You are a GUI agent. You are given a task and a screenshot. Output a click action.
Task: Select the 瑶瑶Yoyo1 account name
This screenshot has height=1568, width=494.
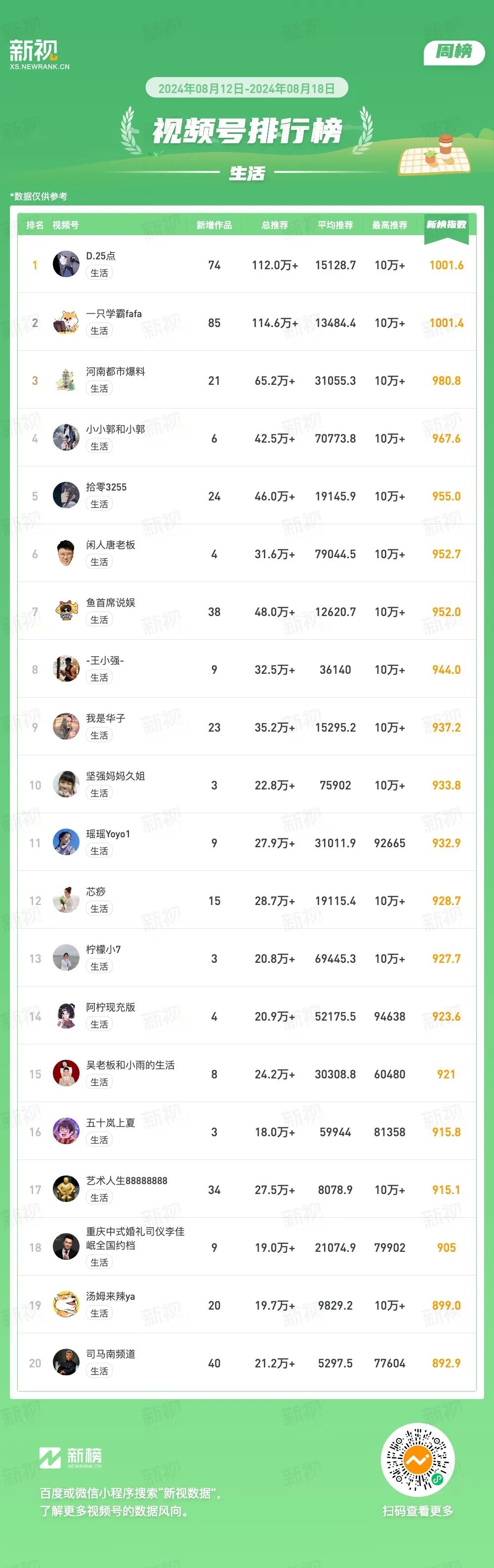point(108,834)
